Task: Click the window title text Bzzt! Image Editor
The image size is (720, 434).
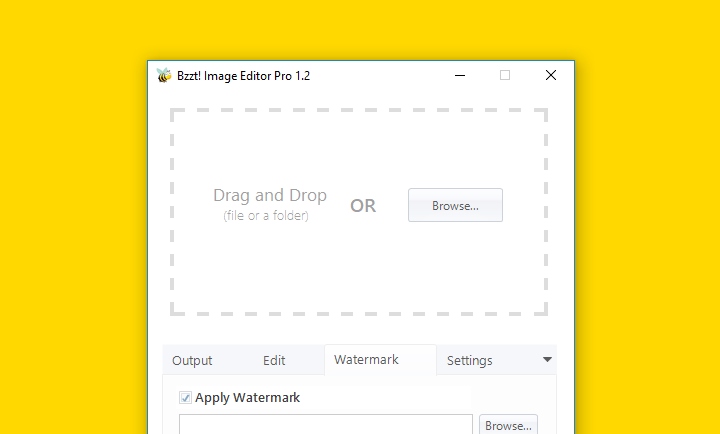Action: point(243,76)
